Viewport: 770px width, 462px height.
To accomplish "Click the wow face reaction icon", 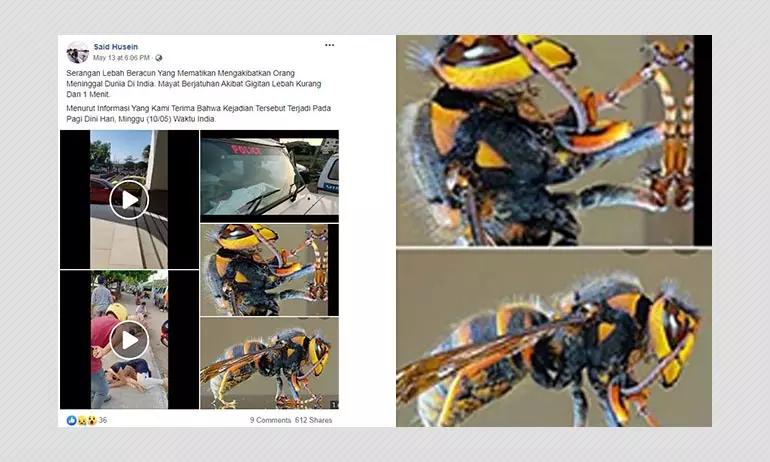I will pos(91,420).
